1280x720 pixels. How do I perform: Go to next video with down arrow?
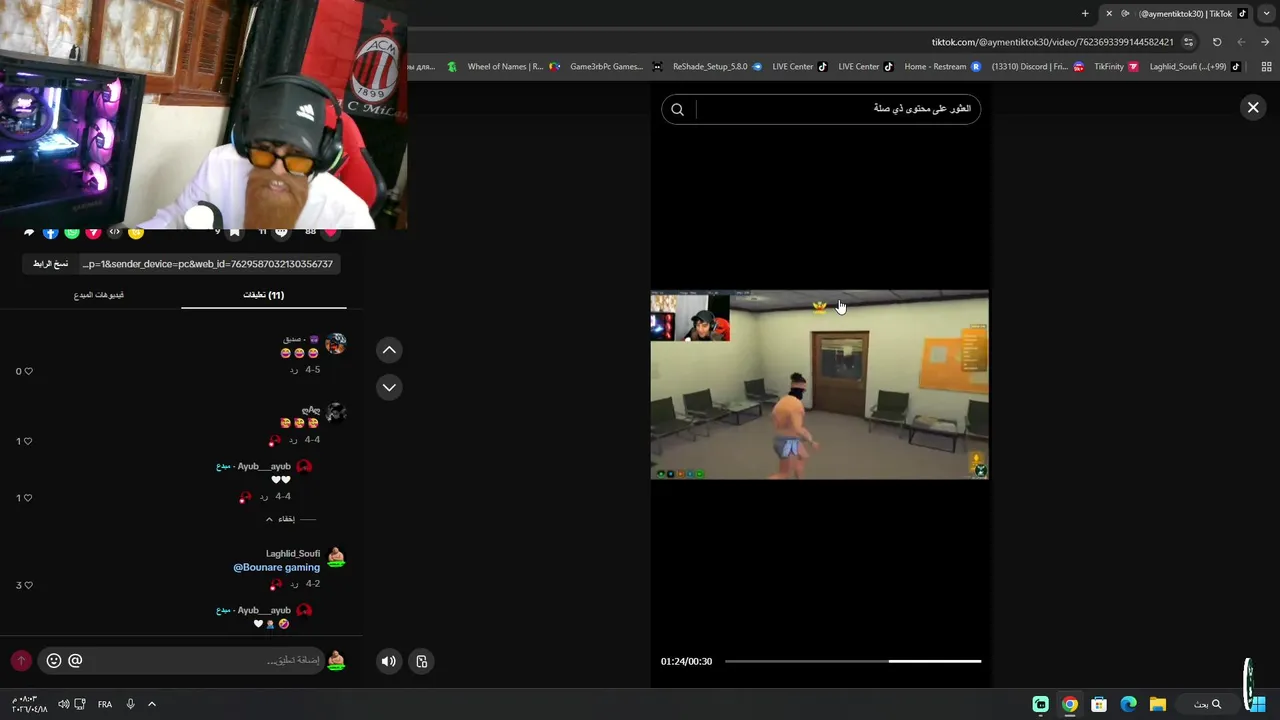coord(389,388)
